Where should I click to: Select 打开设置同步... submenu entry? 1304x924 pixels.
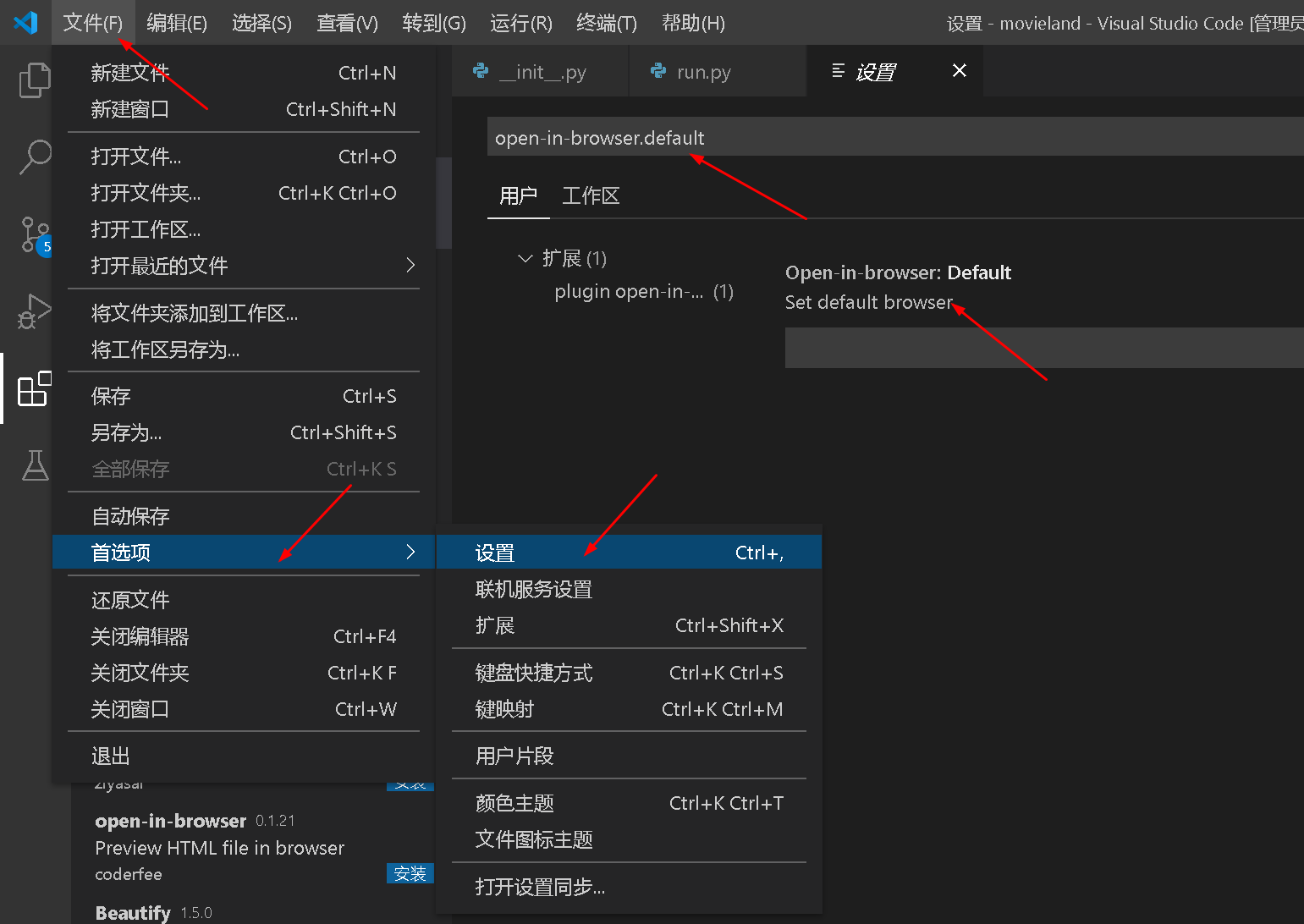pos(629,887)
